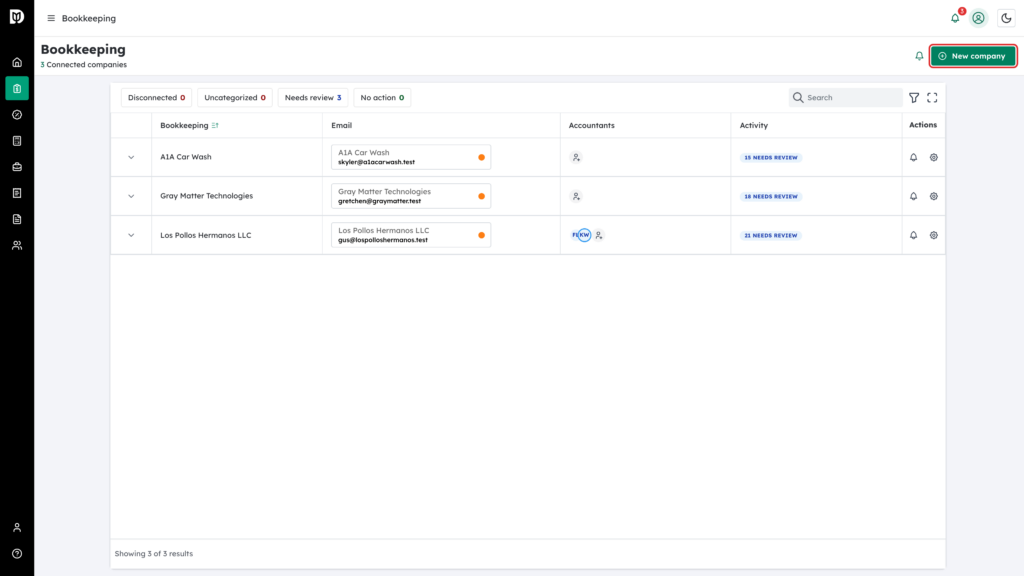The height and width of the screenshot is (576, 1024).
Task: Filter by Needs review tab
Action: tap(313, 98)
